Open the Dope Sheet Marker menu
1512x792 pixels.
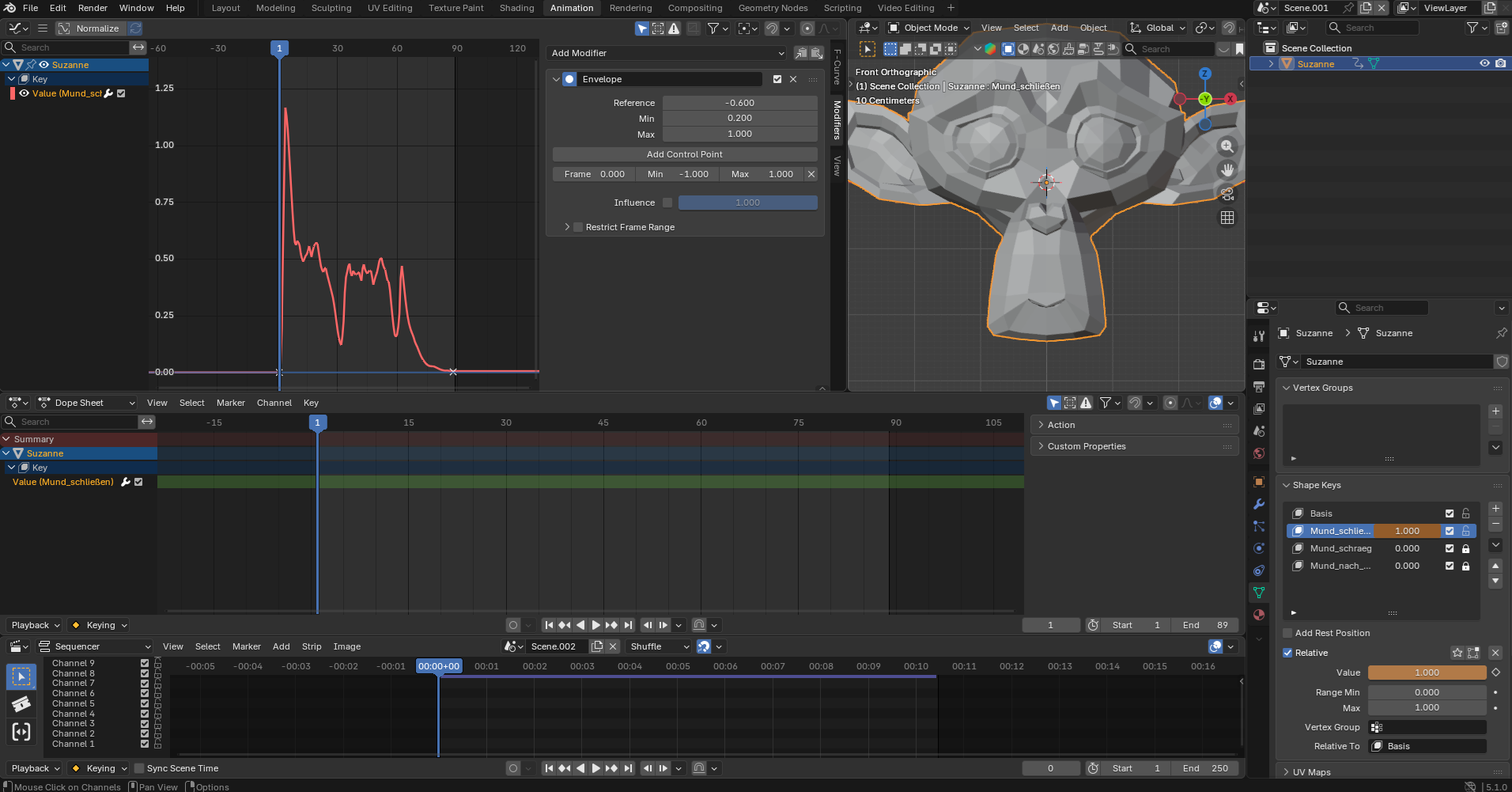(231, 403)
